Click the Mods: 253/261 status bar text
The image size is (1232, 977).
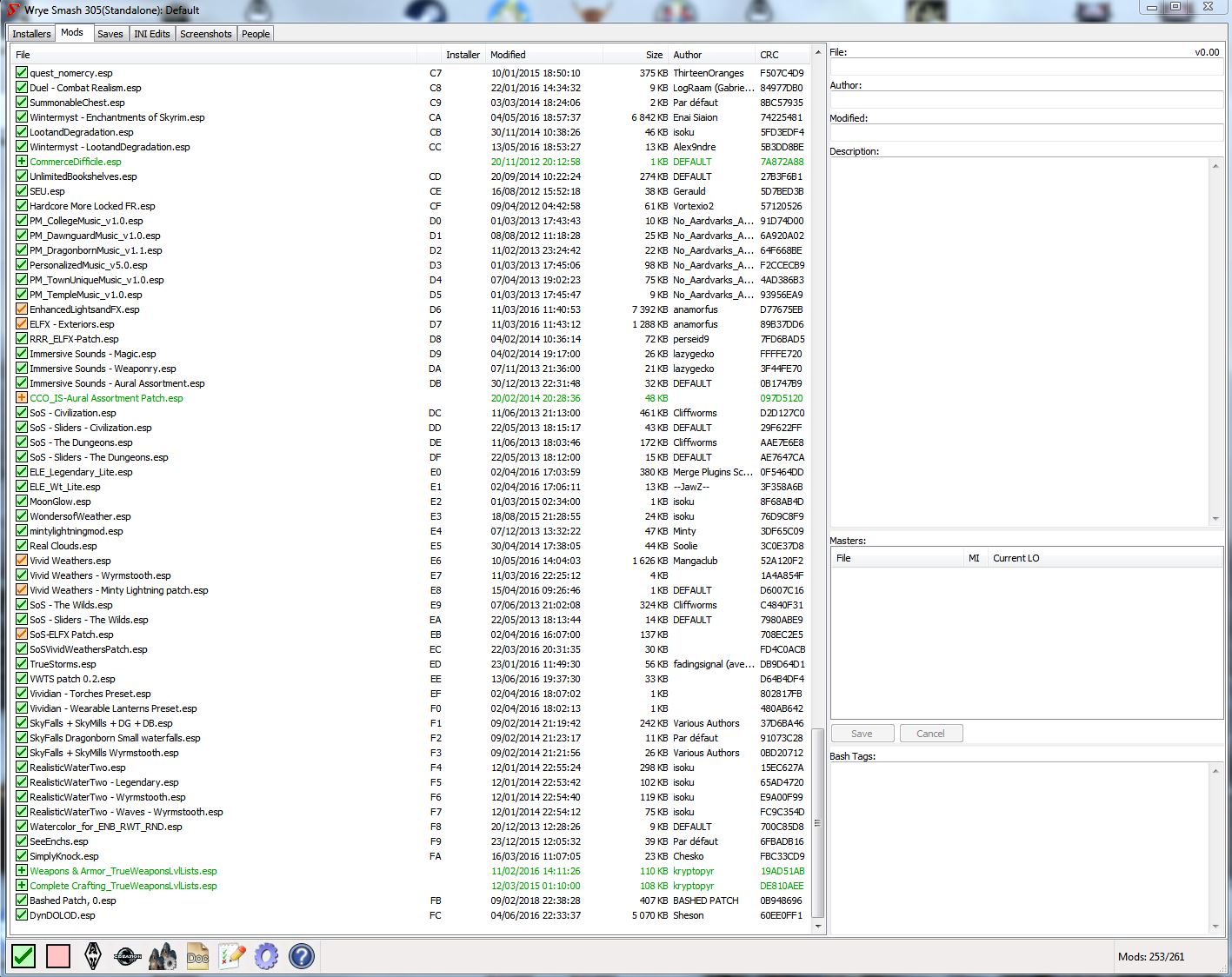[x=1151, y=957]
